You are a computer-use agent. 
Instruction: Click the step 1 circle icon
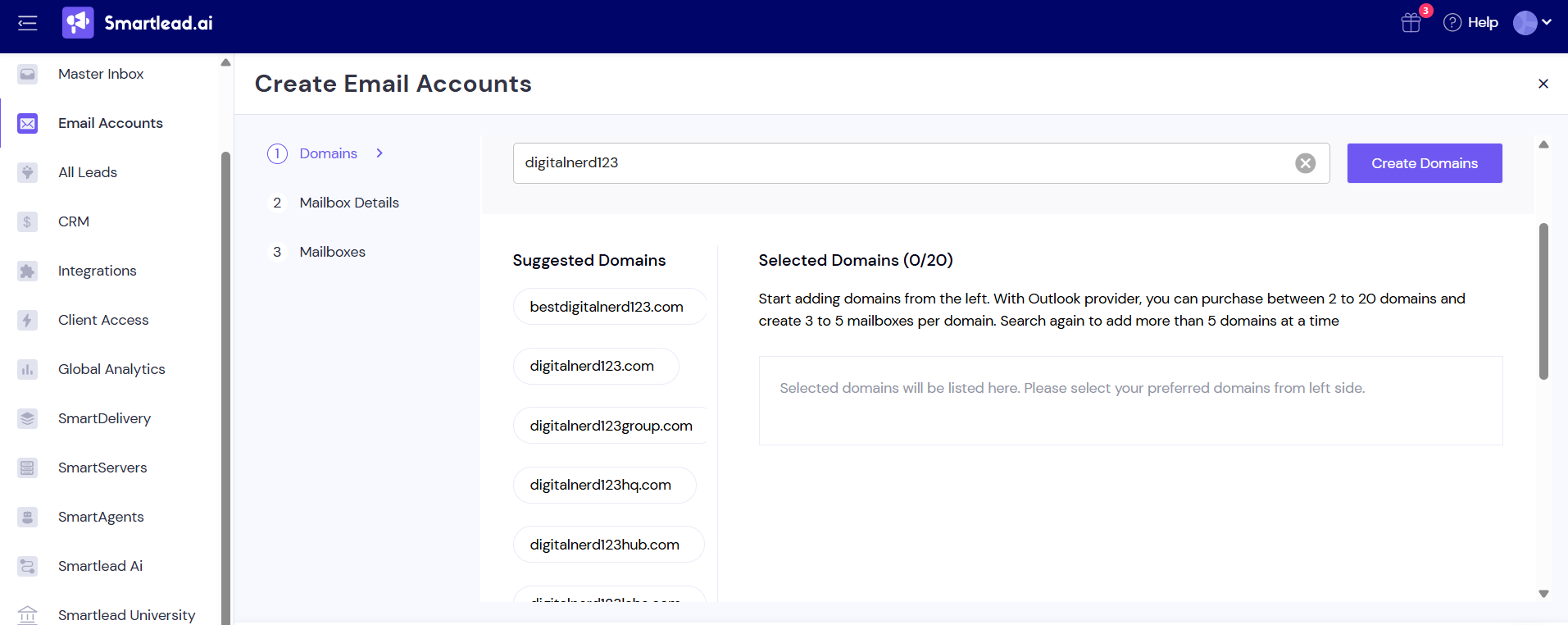pos(277,153)
